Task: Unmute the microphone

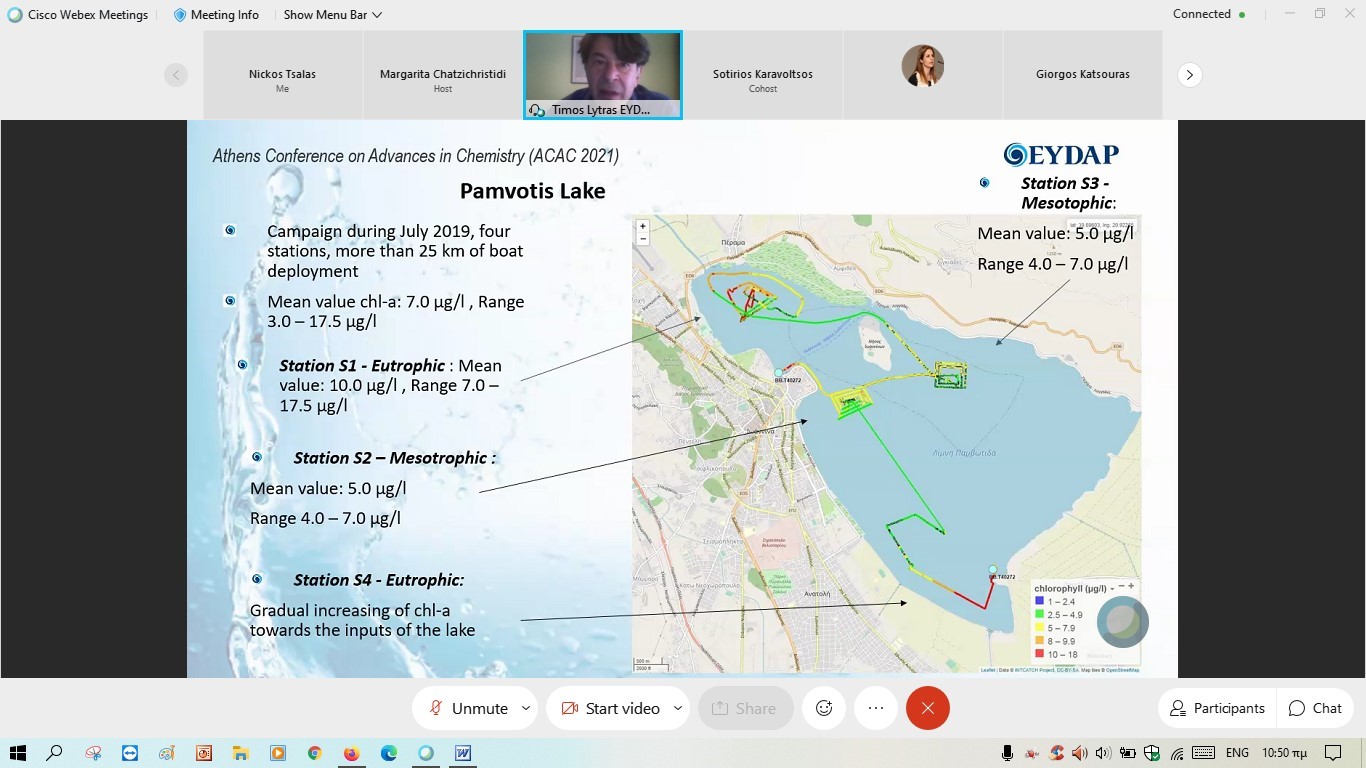Action: [468, 708]
